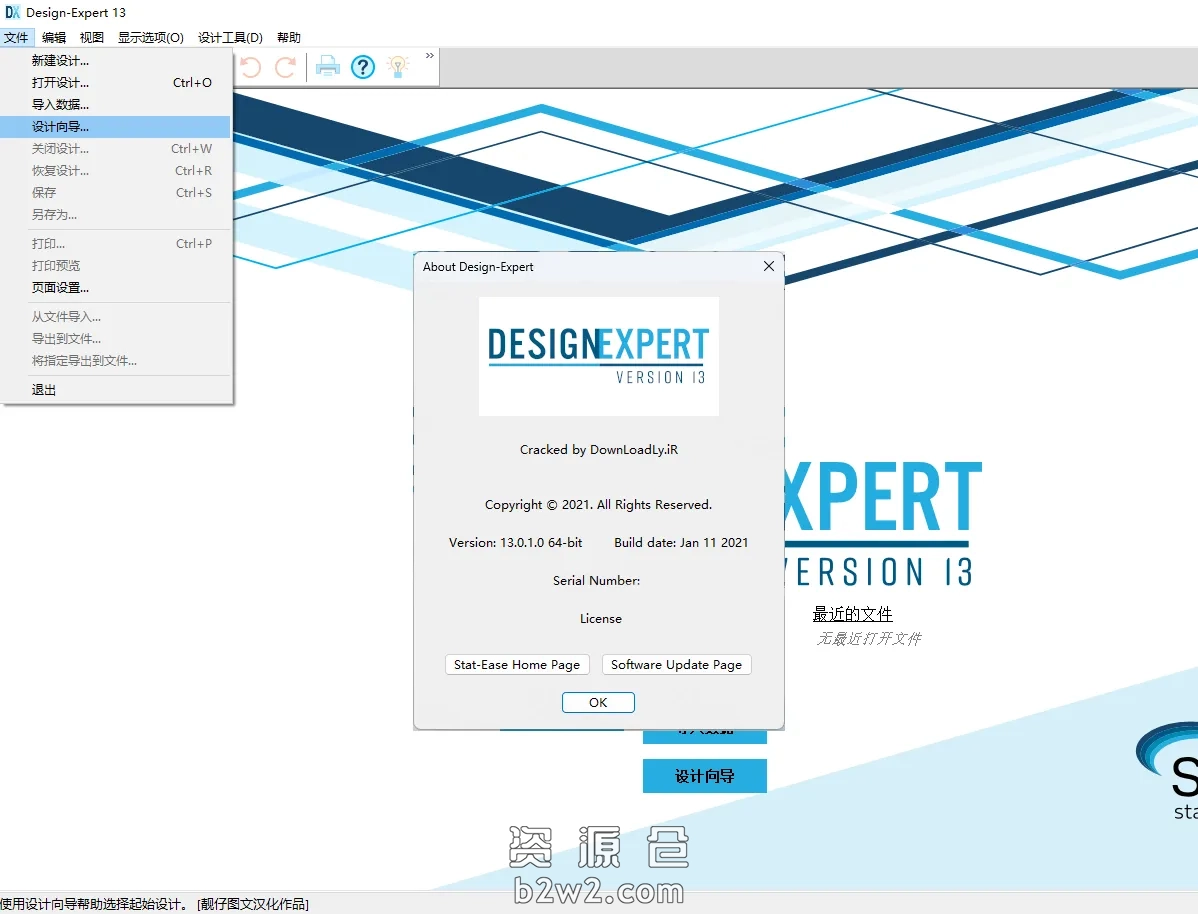Click the highlighted 设计向导 menu item
Viewport: 1198px width, 914px height.
(x=60, y=127)
